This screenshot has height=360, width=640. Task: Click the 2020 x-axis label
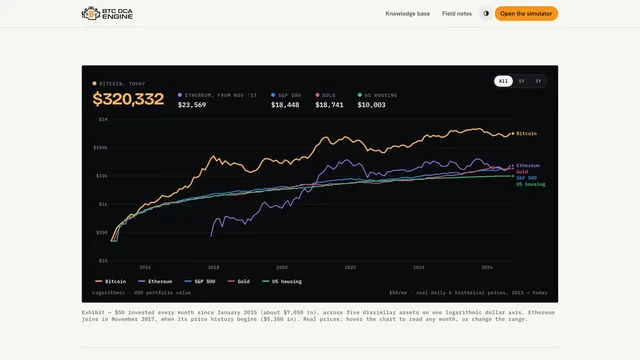(282, 267)
